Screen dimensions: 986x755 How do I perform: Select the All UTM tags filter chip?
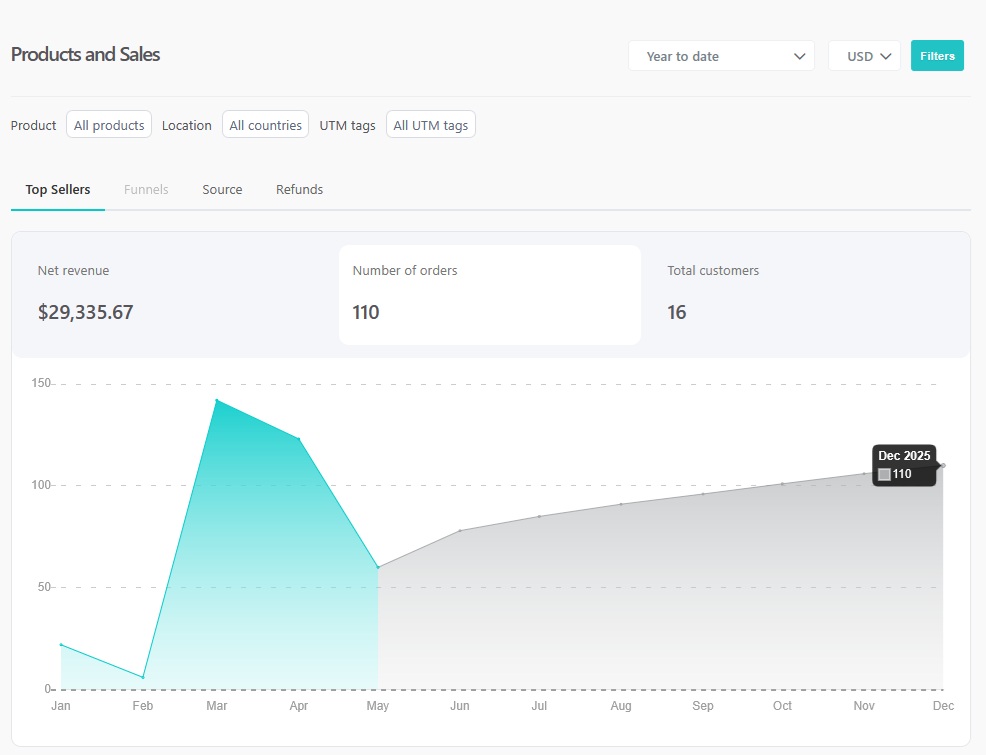pos(431,124)
